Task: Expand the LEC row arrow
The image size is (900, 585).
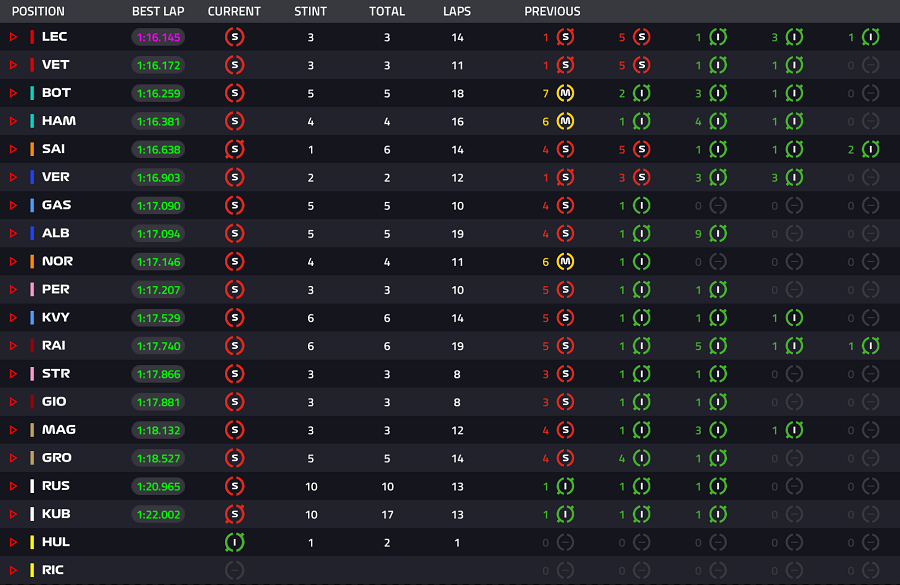Action: click(13, 37)
